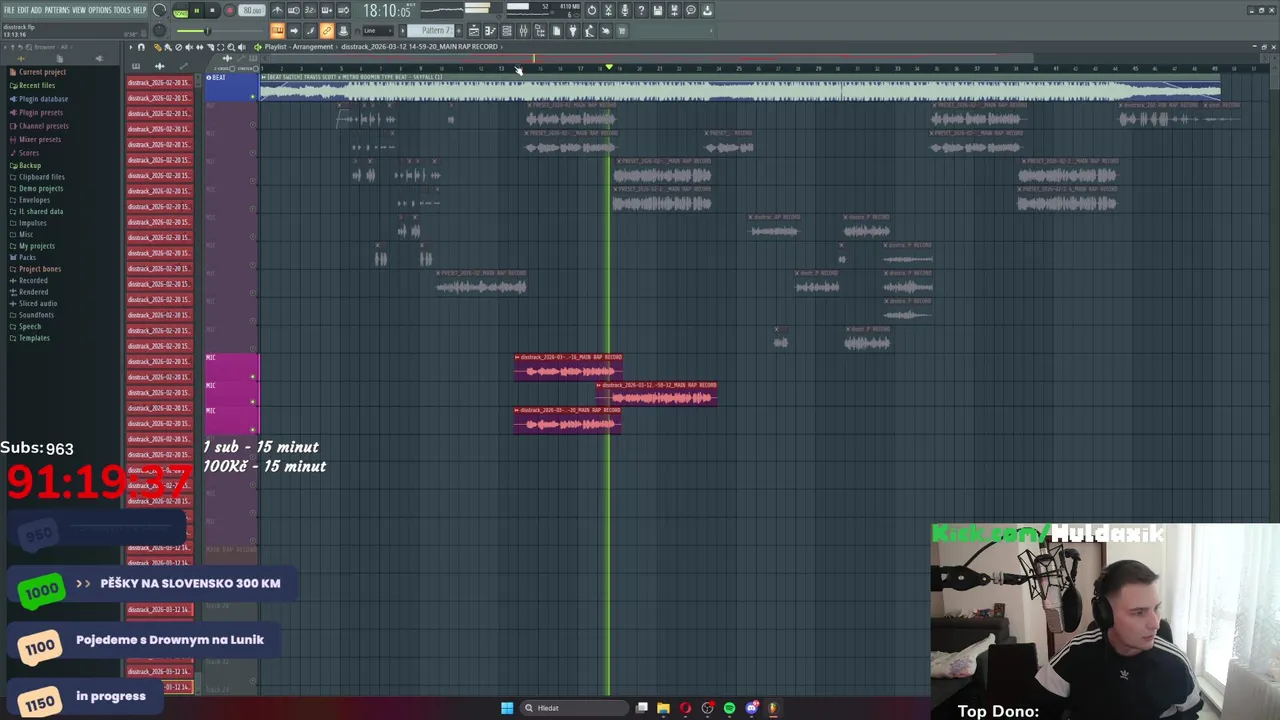Screen dimensions: 1280x720
Task: Open the PATTERNS menu
Action: [x=57, y=10]
